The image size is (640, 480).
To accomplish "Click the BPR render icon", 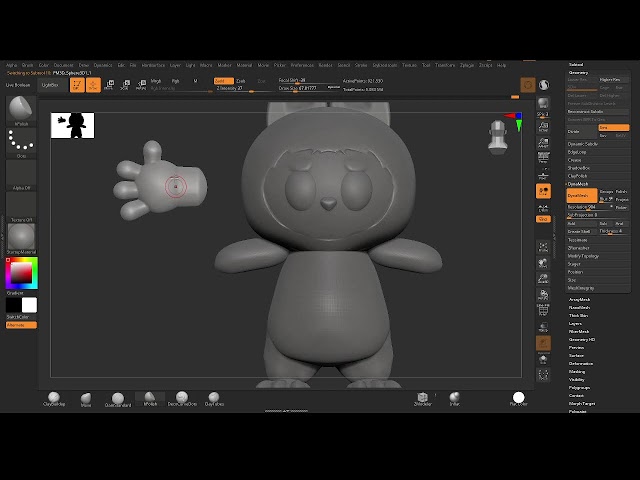I will [543, 102].
